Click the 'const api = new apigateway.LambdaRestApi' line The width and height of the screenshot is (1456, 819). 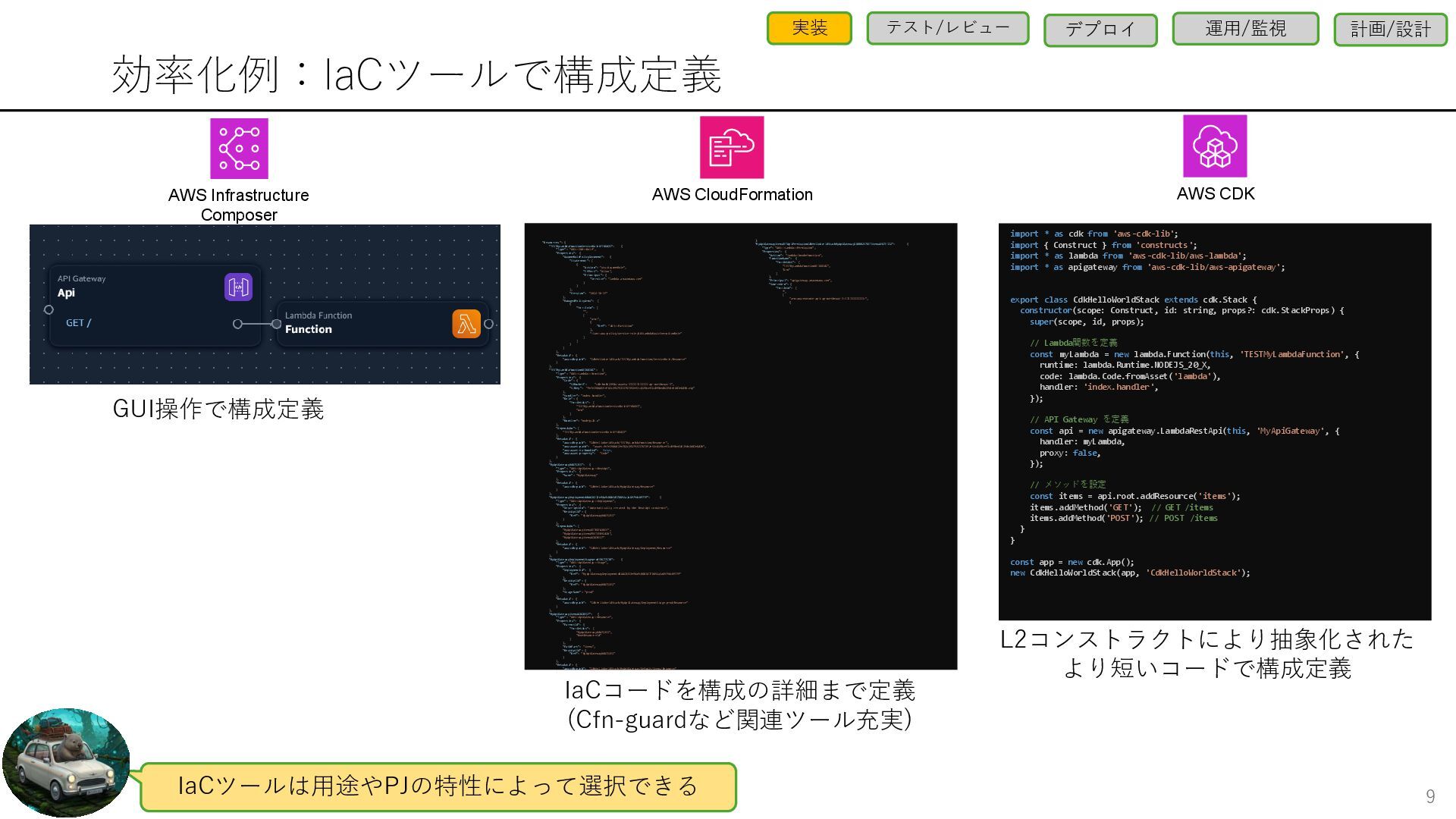point(1185,431)
